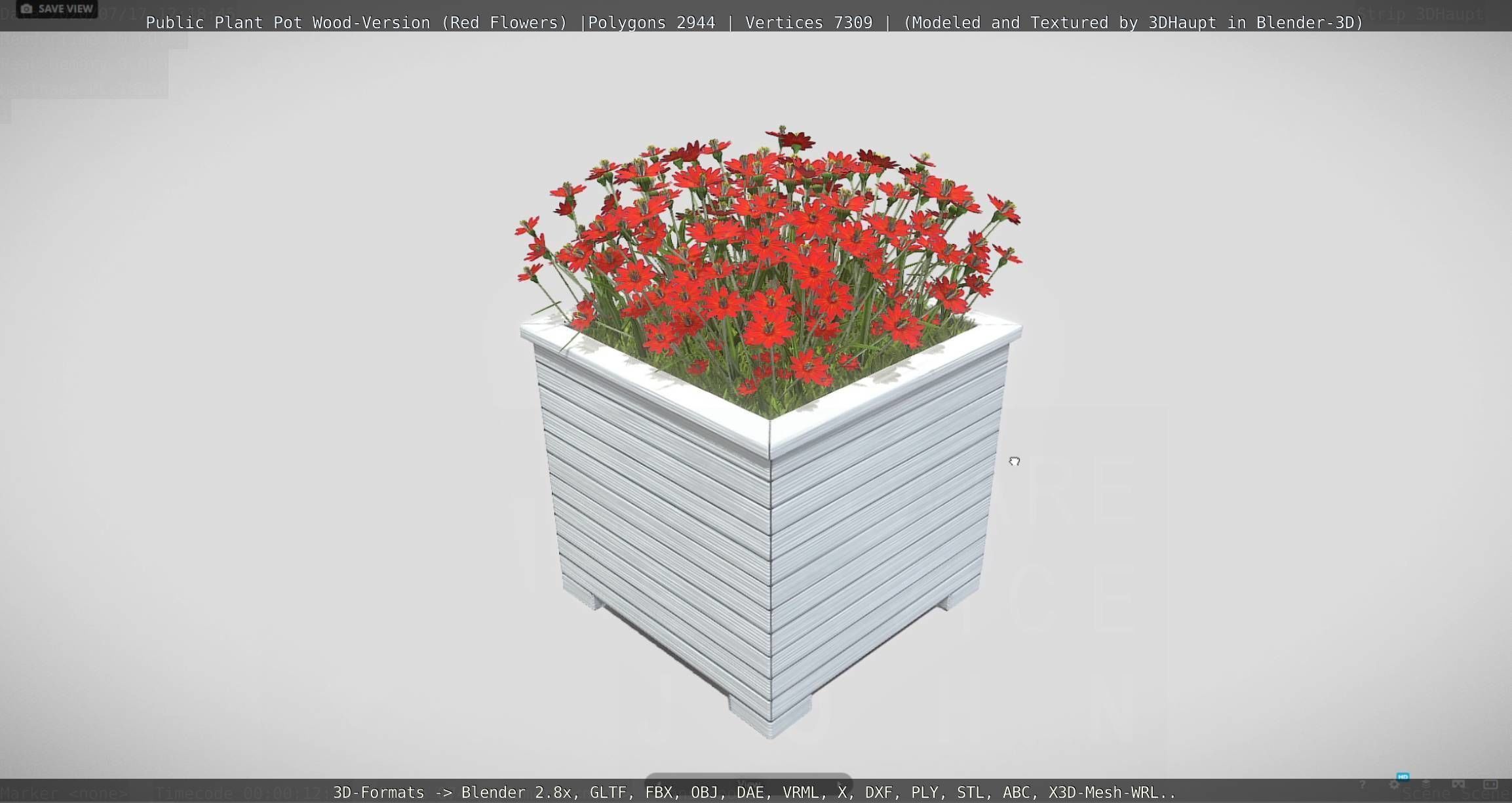This screenshot has width=1512, height=803.
Task: Toggle the HD quality badge
Action: [x=1403, y=777]
